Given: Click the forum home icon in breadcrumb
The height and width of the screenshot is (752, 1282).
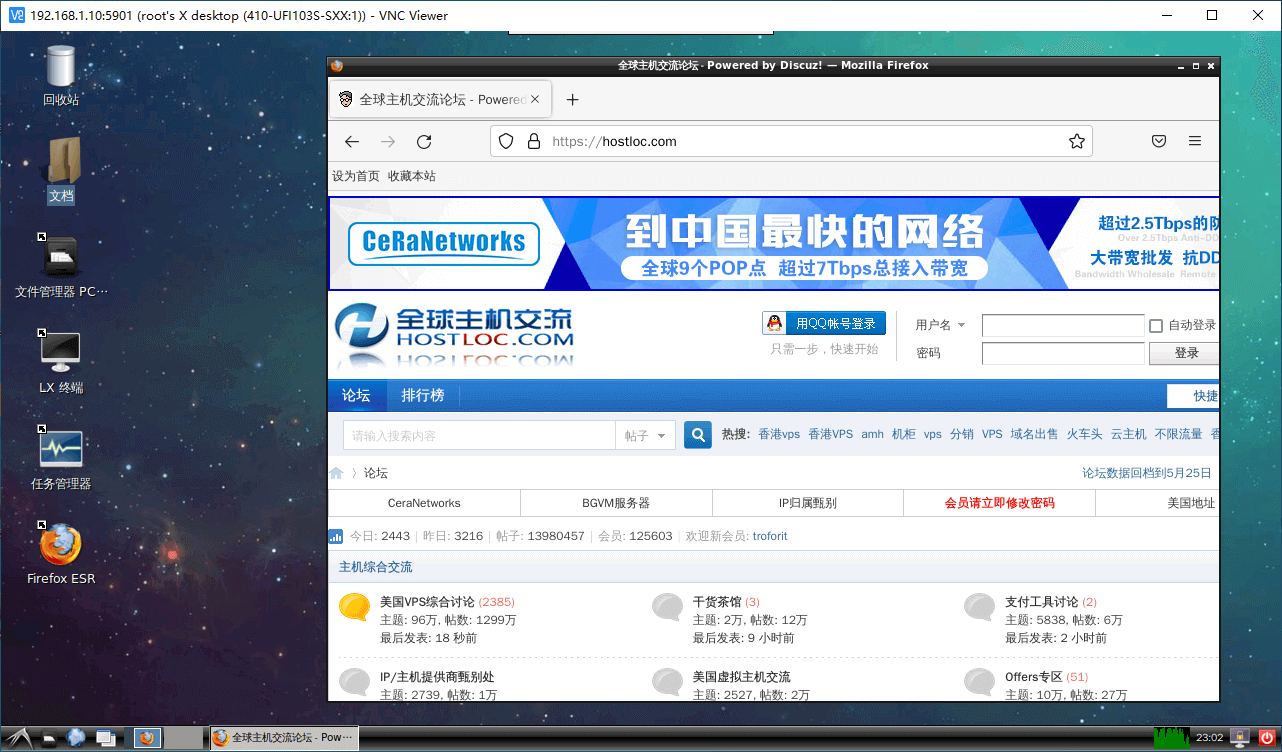Looking at the screenshot, I should tap(337, 473).
